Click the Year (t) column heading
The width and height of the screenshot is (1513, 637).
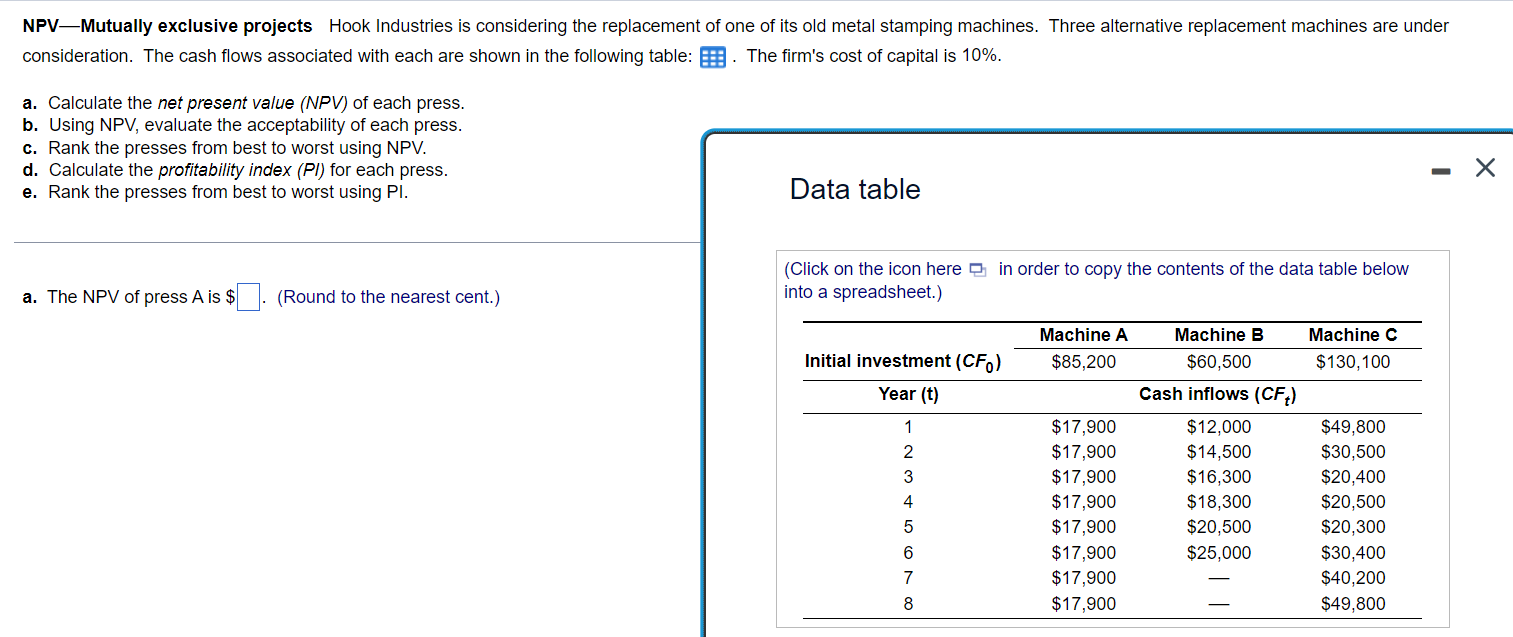pyautogui.click(x=908, y=393)
